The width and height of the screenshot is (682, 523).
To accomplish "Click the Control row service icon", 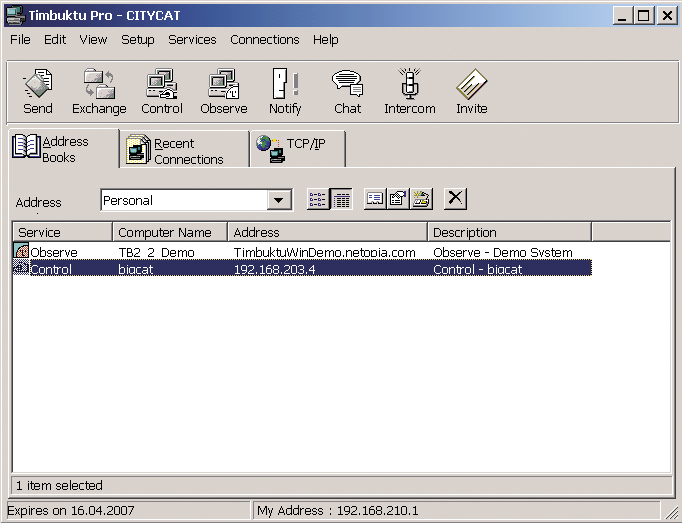I will (21, 268).
